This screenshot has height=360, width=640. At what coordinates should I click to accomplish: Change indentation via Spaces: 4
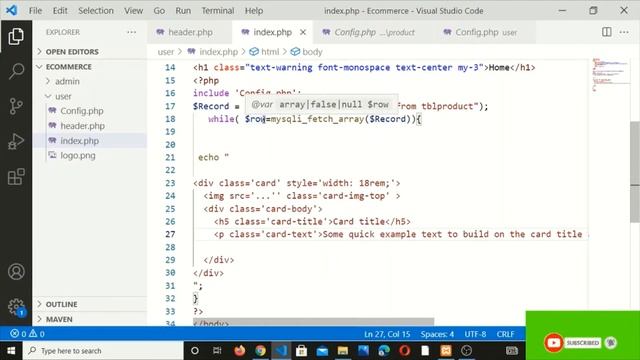tap(437, 334)
